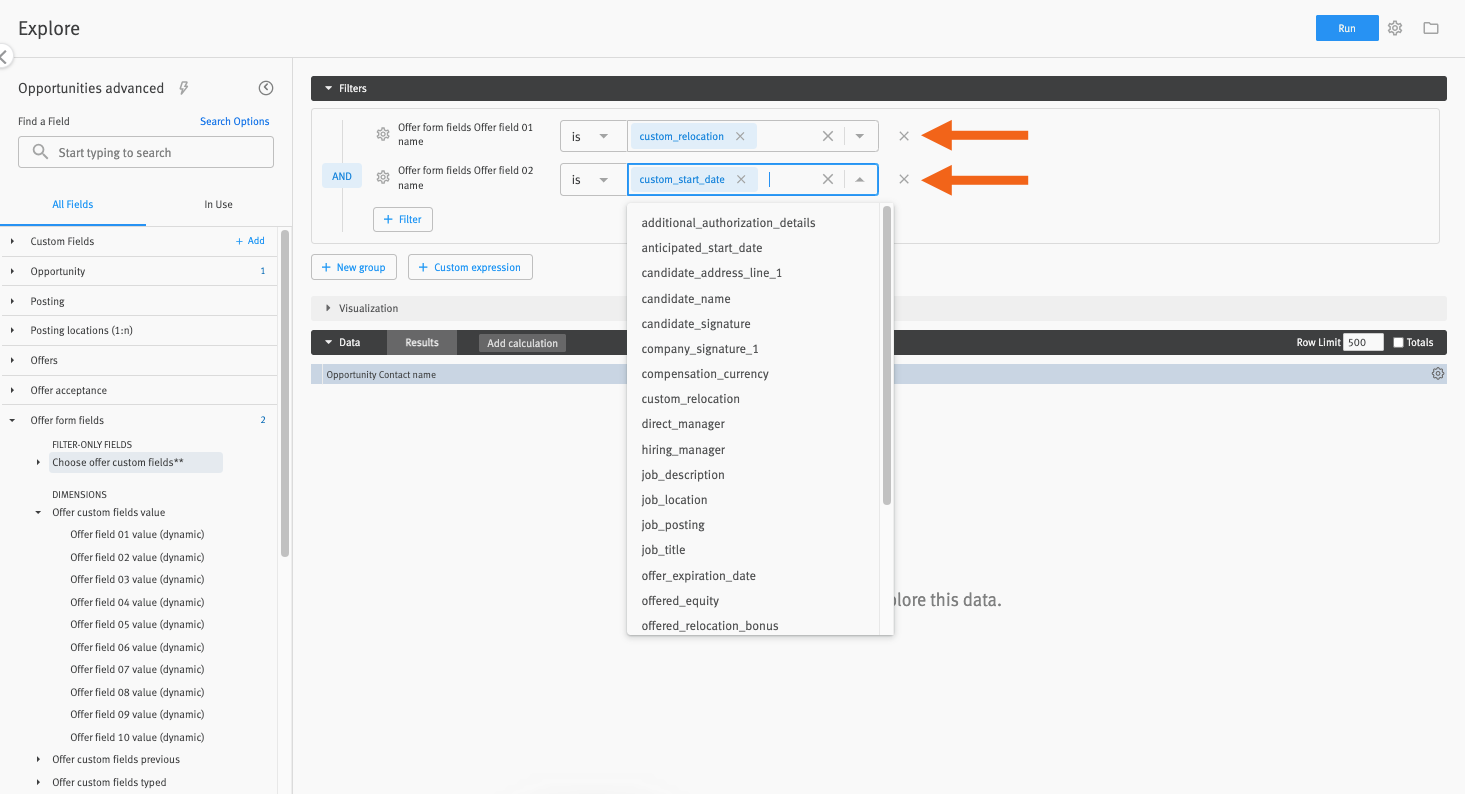Select Offer field 05 value (dynamic)

coord(137,625)
